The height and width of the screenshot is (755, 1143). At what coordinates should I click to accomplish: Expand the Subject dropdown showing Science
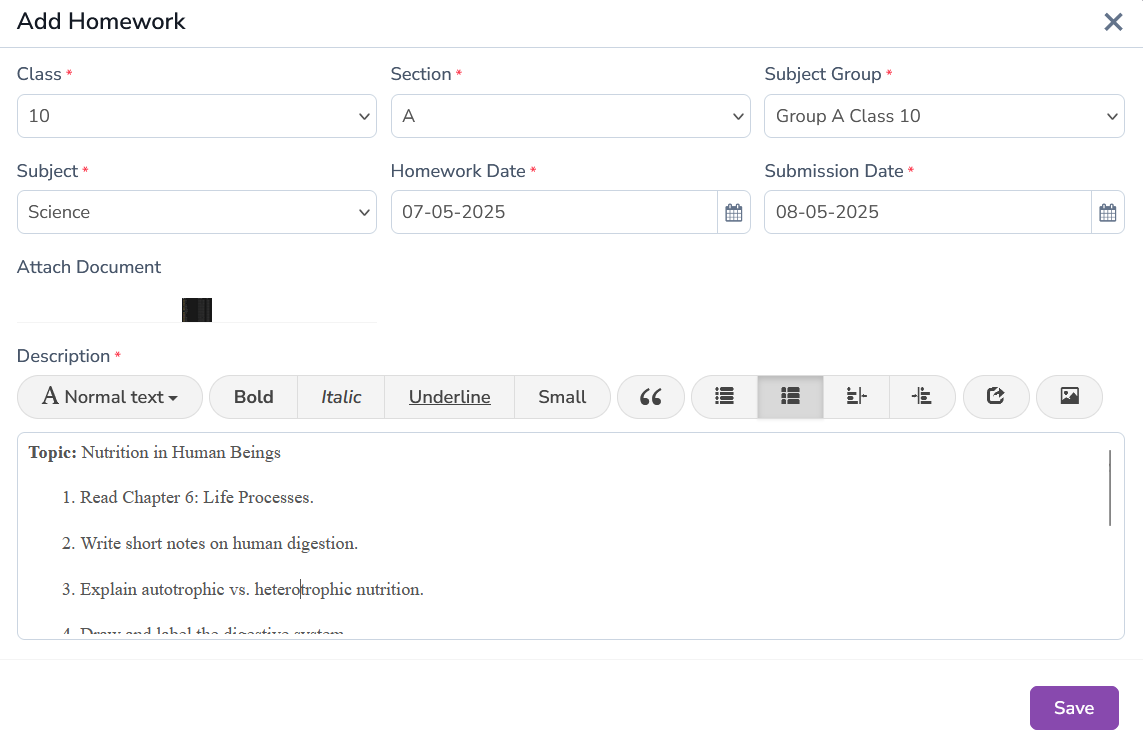[197, 213]
